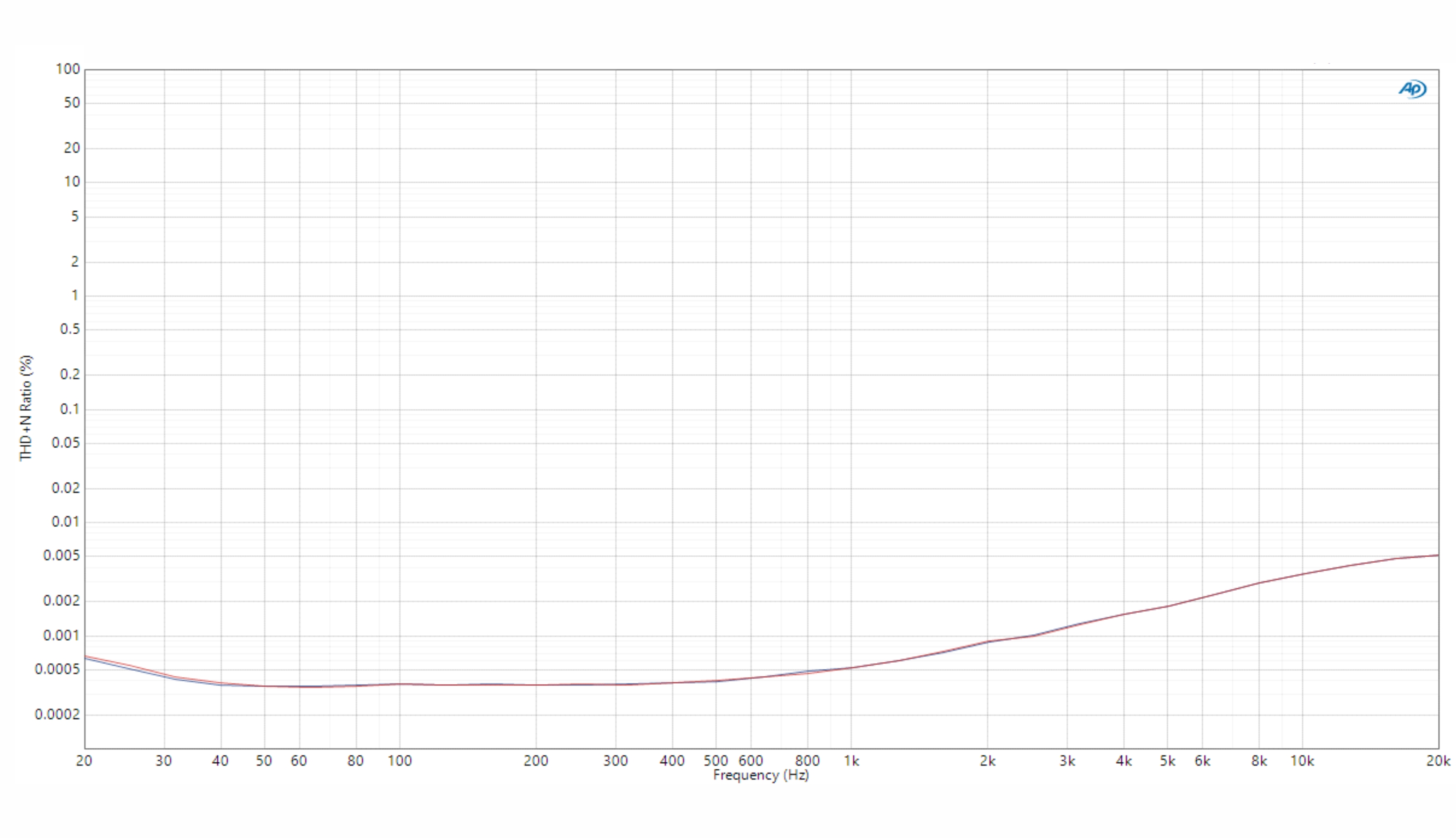Select the '0.2' vertical axis value
Screen dimensions: 1456x838
point(70,375)
